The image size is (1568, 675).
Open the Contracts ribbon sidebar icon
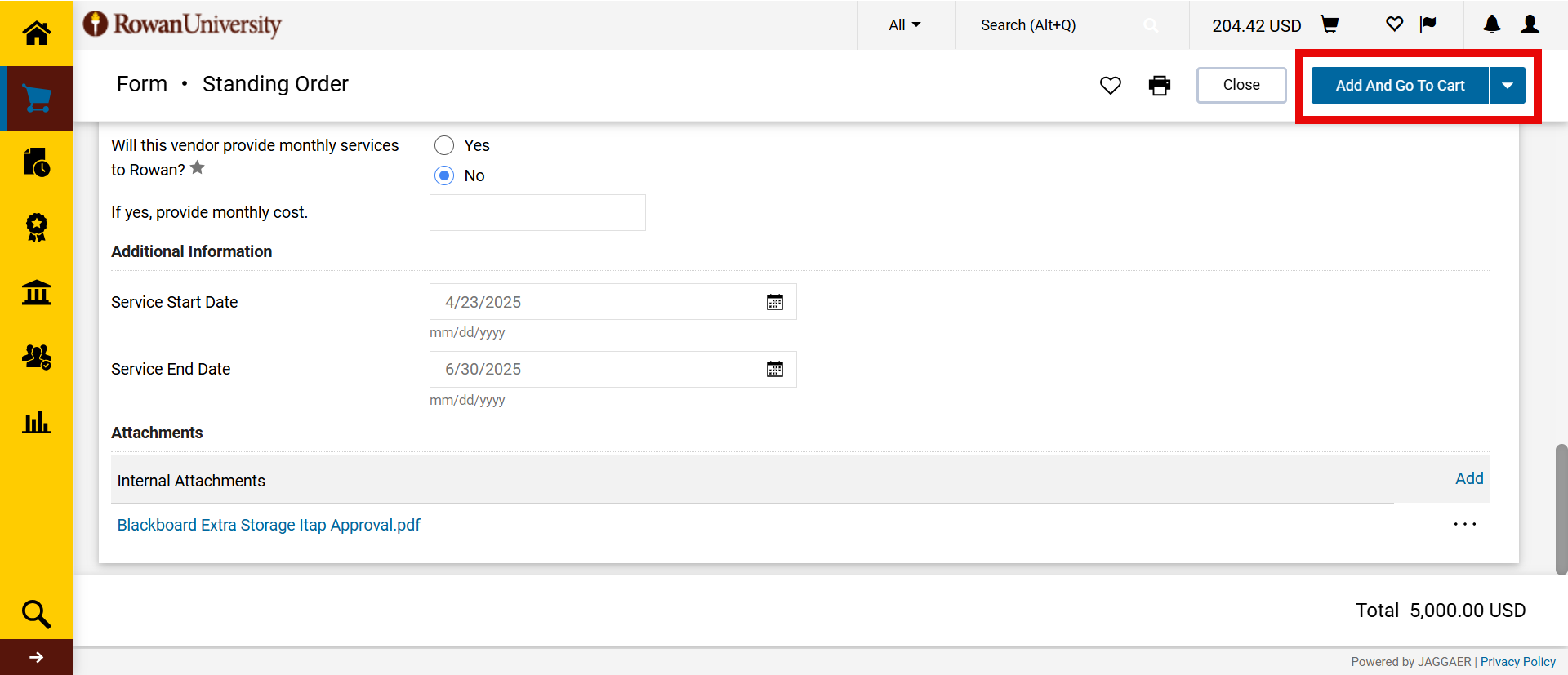[x=37, y=228]
